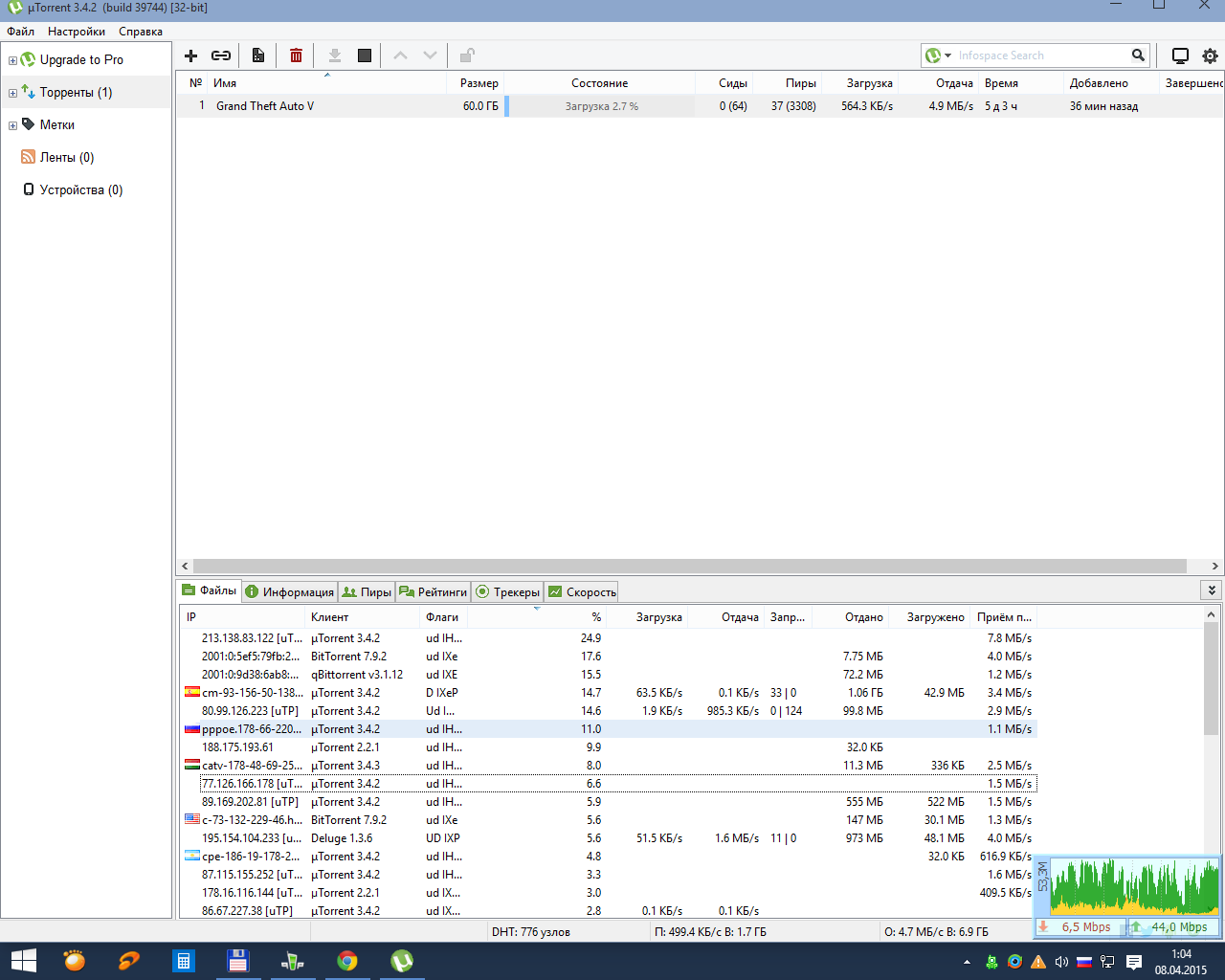Open the notification center tray icon
The image size is (1225, 980).
(x=1134, y=962)
